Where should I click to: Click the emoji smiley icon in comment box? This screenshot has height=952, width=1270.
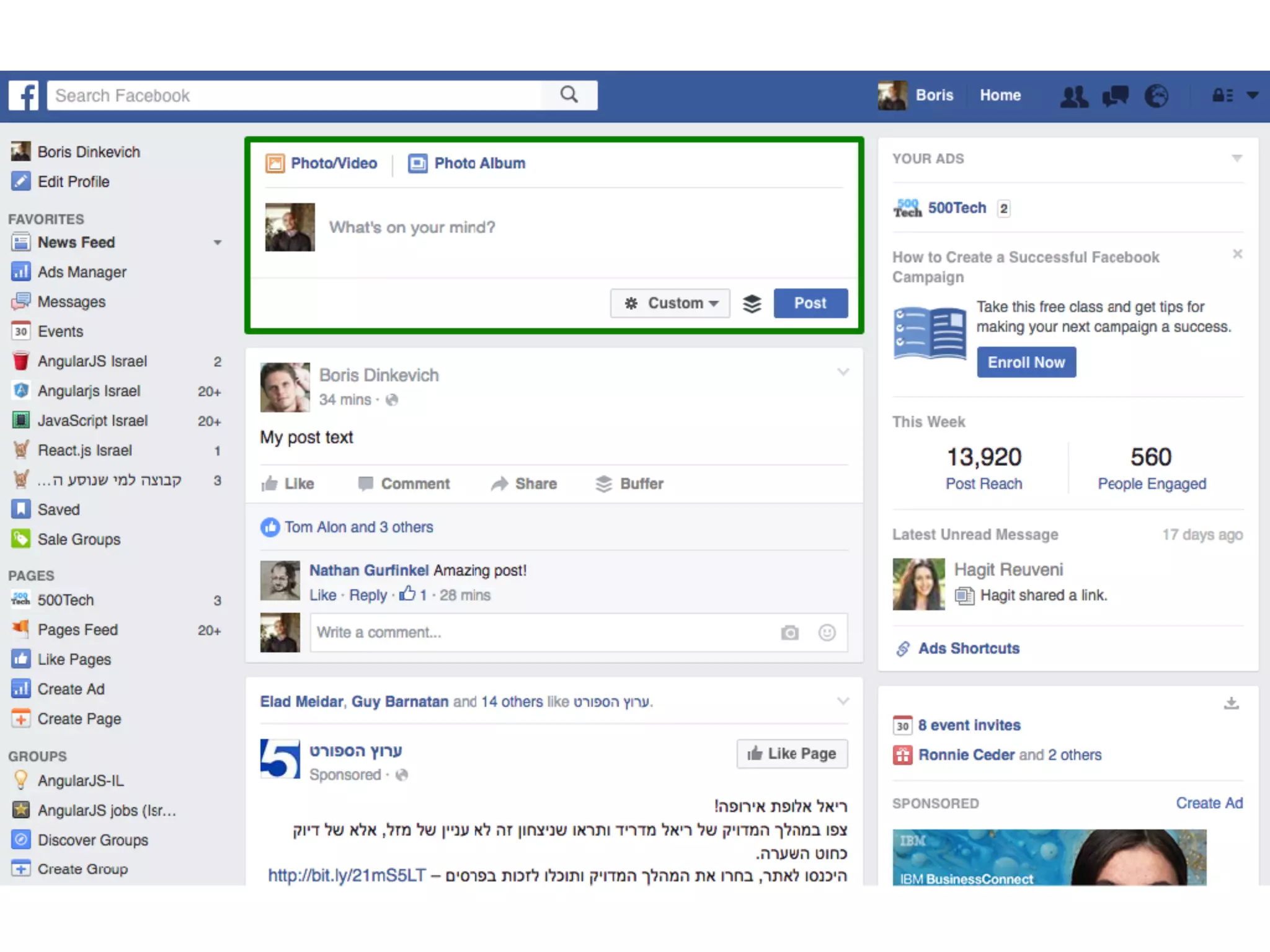[x=827, y=633]
